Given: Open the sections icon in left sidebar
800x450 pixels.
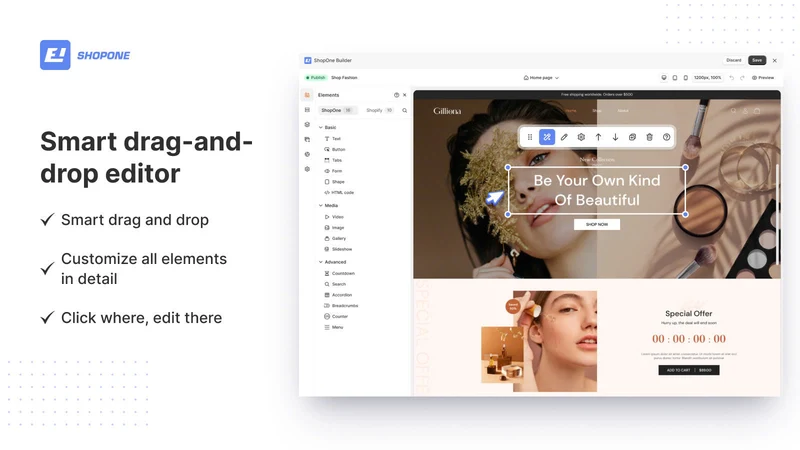Looking at the screenshot, I should pos(307,110).
